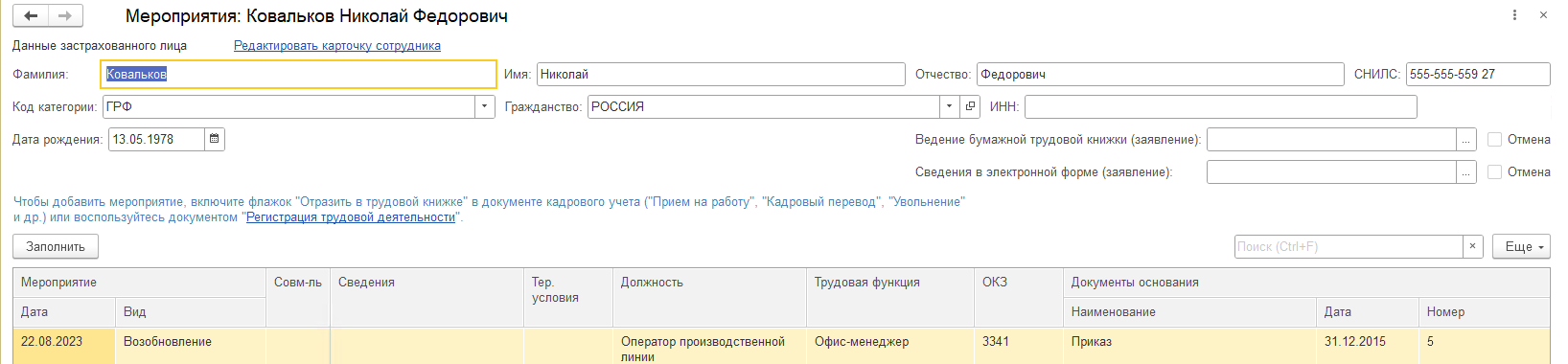1568x364 pixels.
Task: Click the Заполнить button
Action: point(56,246)
